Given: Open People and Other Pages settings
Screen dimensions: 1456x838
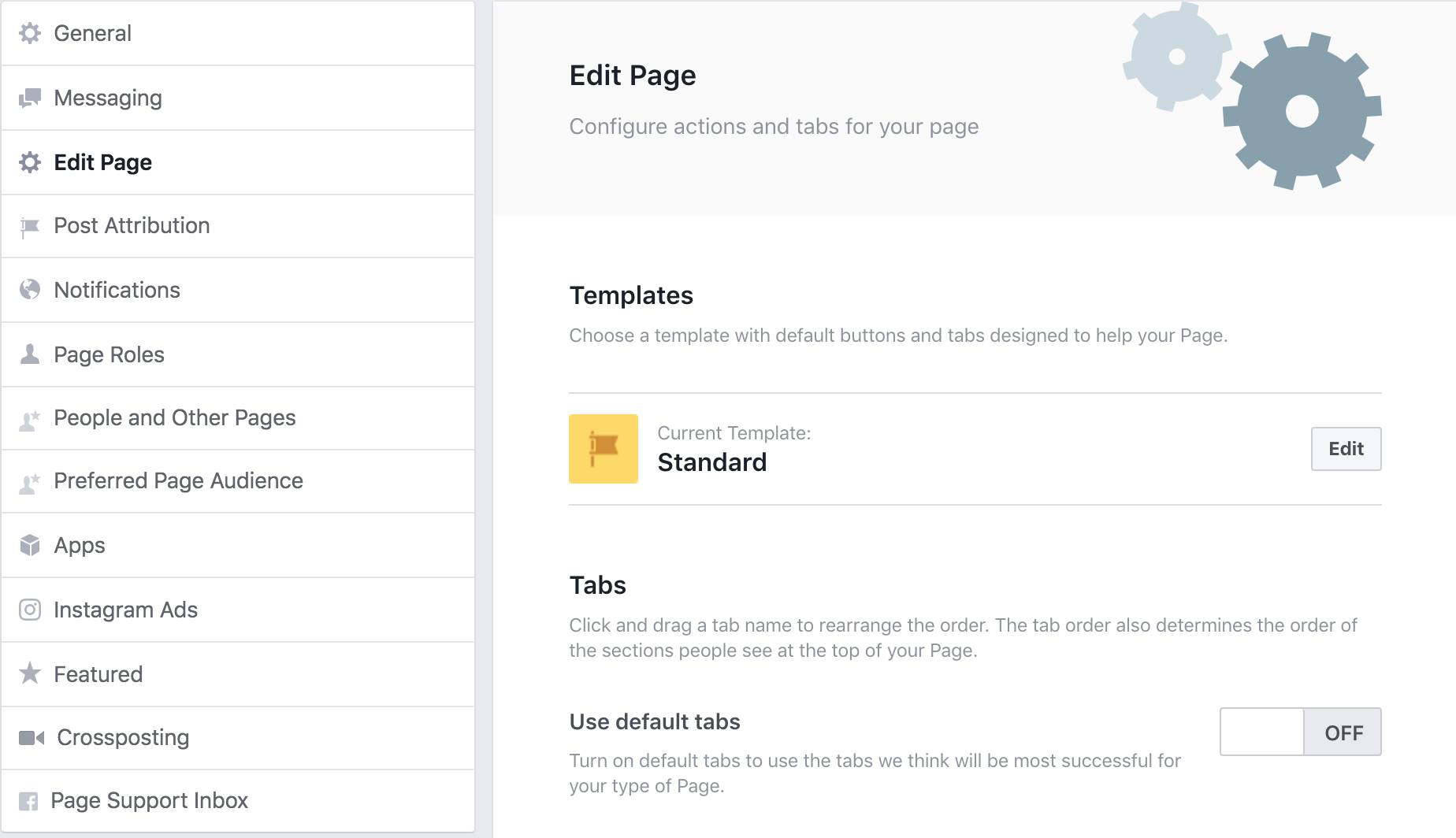Looking at the screenshot, I should coord(174,417).
